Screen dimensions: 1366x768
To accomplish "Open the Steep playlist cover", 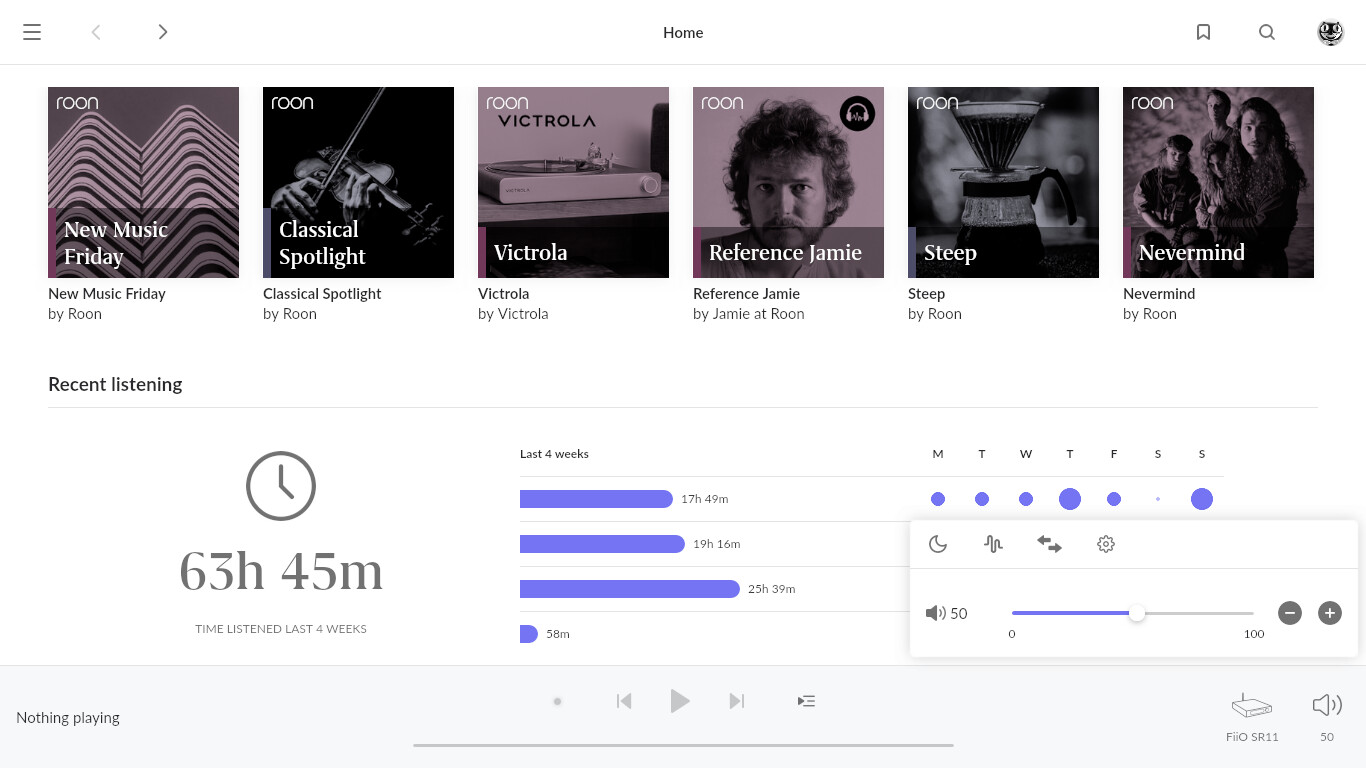I will click(1003, 182).
